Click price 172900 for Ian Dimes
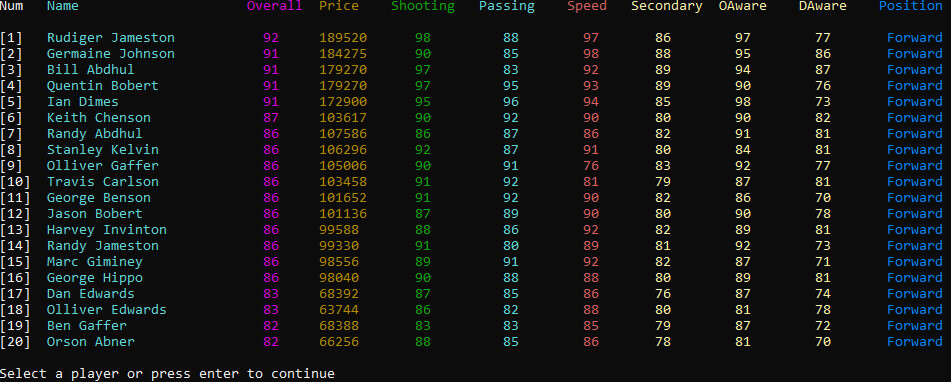Viewport: 951px width, 382px height. point(343,101)
